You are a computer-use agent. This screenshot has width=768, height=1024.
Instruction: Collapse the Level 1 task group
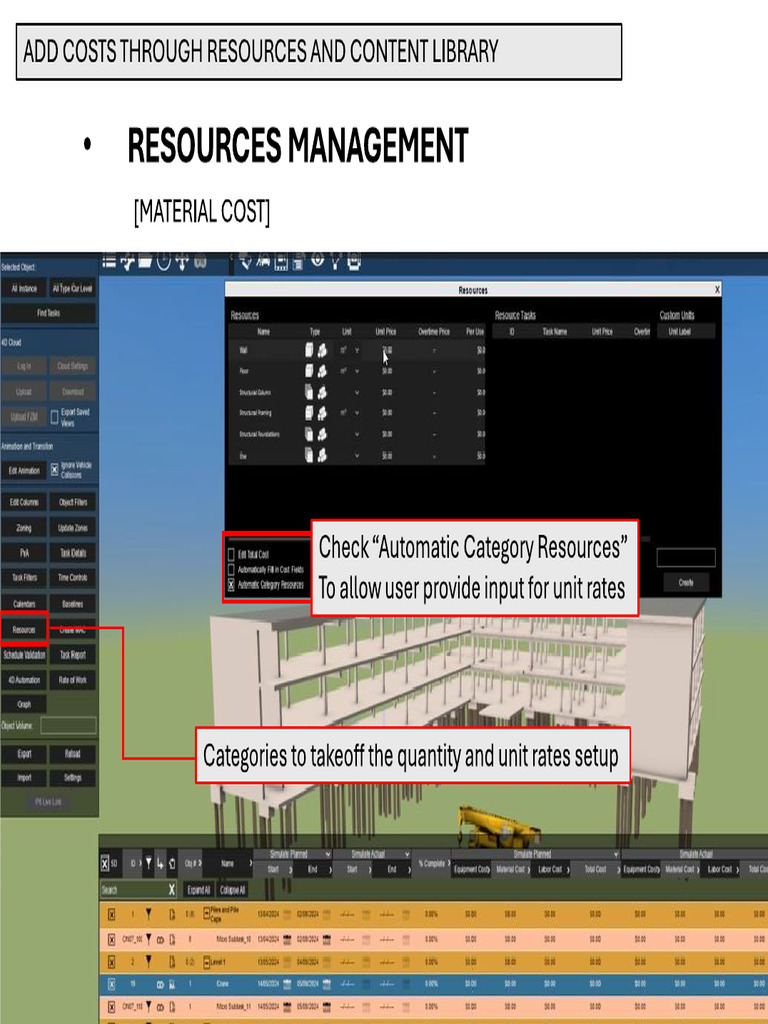[207, 961]
